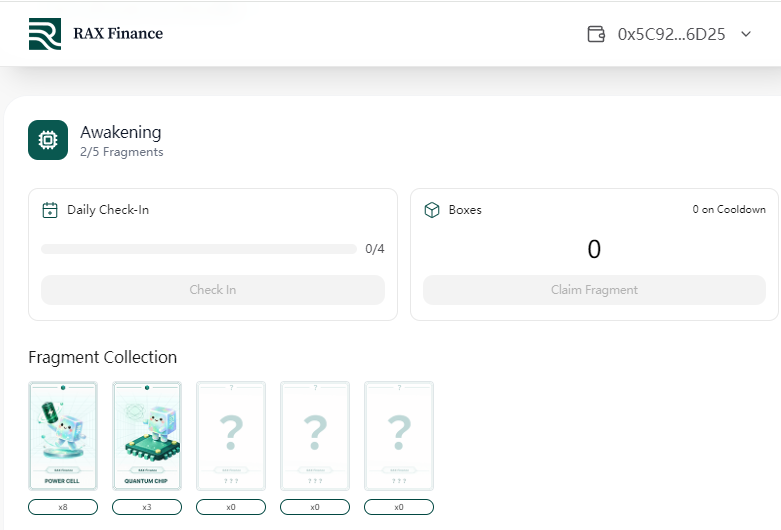
Task: Click the Daily Check-In label
Action: pos(108,210)
